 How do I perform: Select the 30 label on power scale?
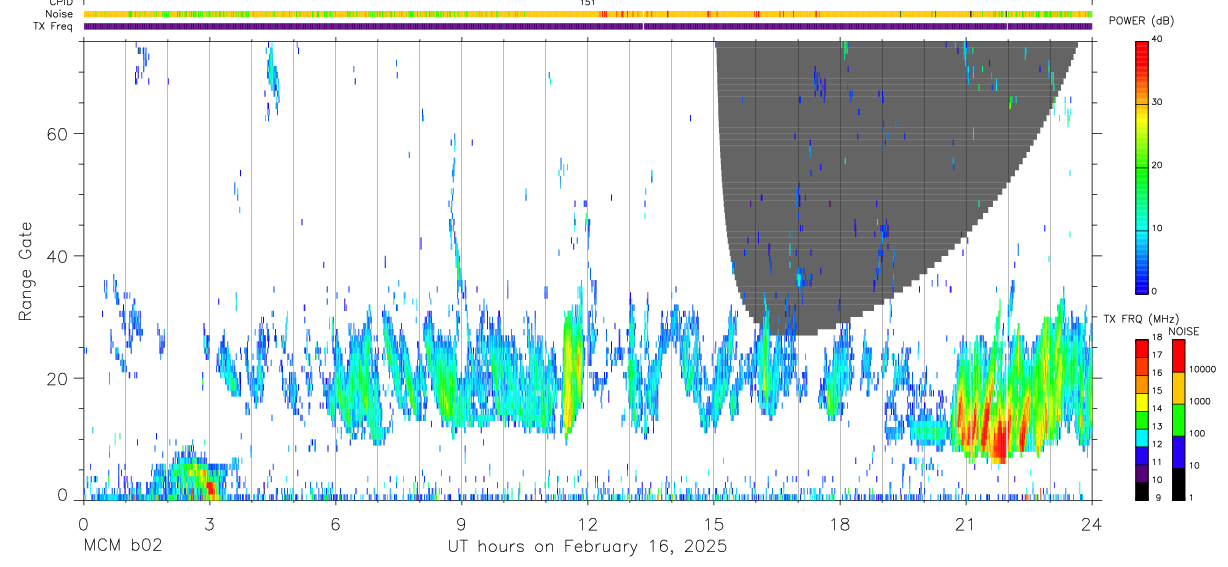[1159, 102]
